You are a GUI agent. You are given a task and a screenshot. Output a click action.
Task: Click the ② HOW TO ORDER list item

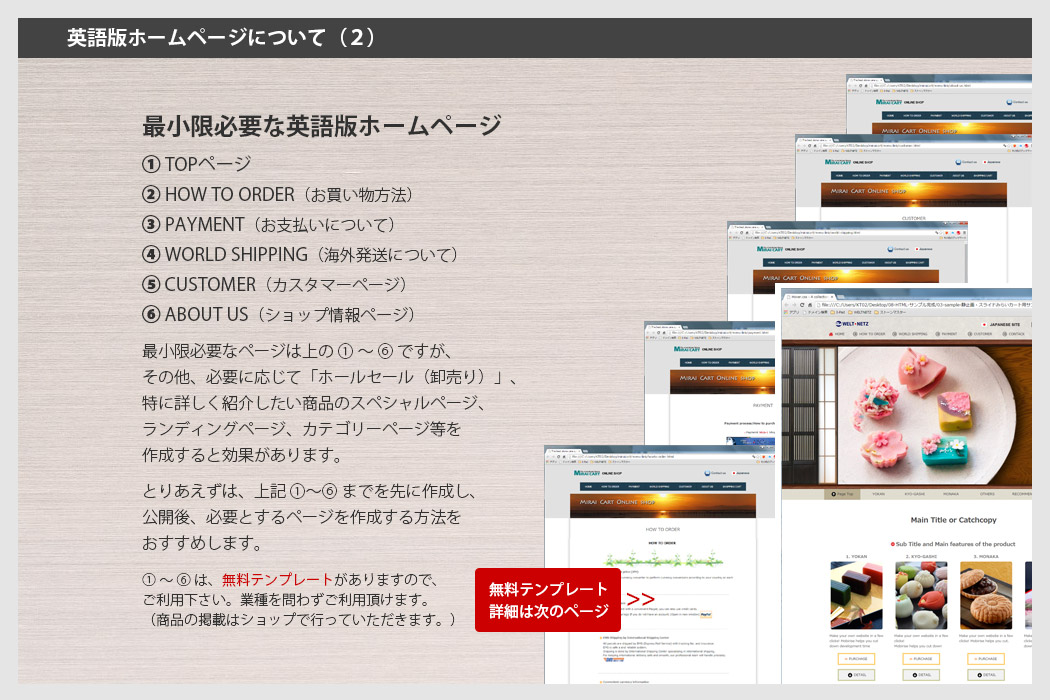pos(278,194)
